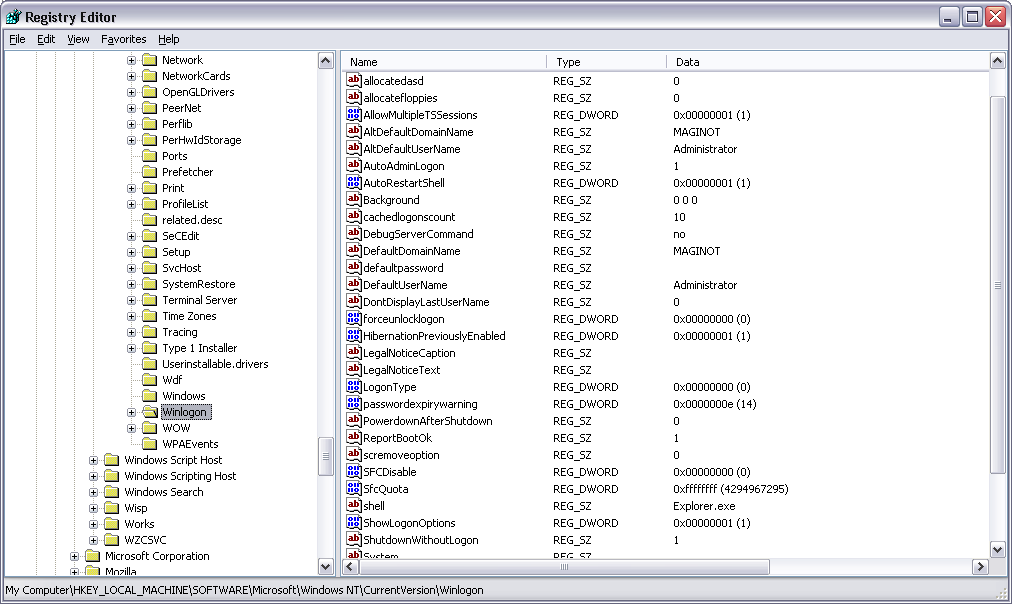This screenshot has width=1012, height=604.
Task: Click the string icon beside ShutdownWithoutLogon
Action: click(354, 539)
